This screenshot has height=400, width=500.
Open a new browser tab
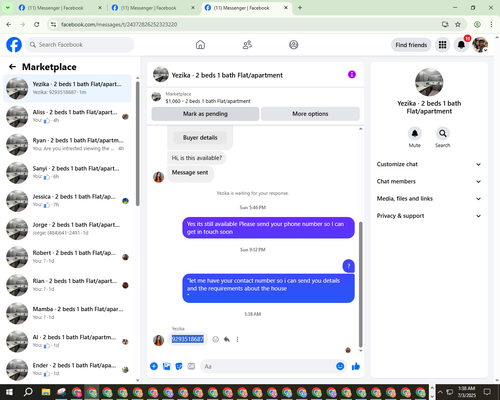[300, 8]
